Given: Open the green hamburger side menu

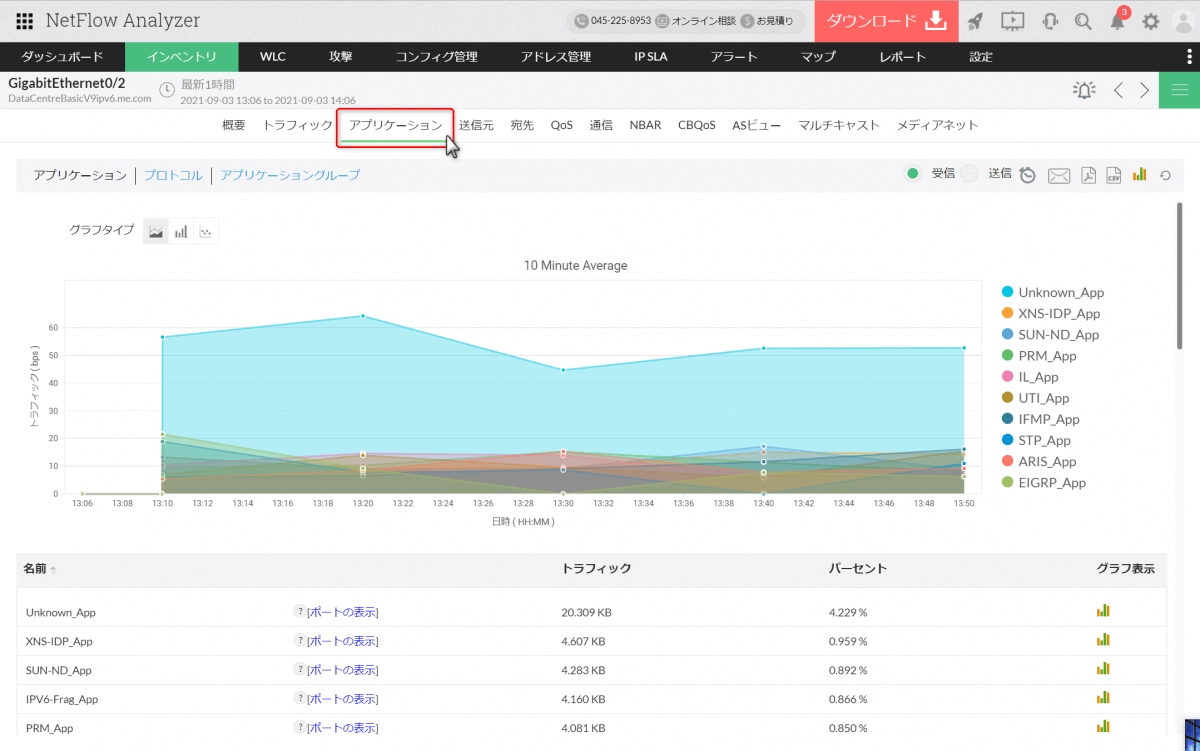Looking at the screenshot, I should click(1179, 90).
